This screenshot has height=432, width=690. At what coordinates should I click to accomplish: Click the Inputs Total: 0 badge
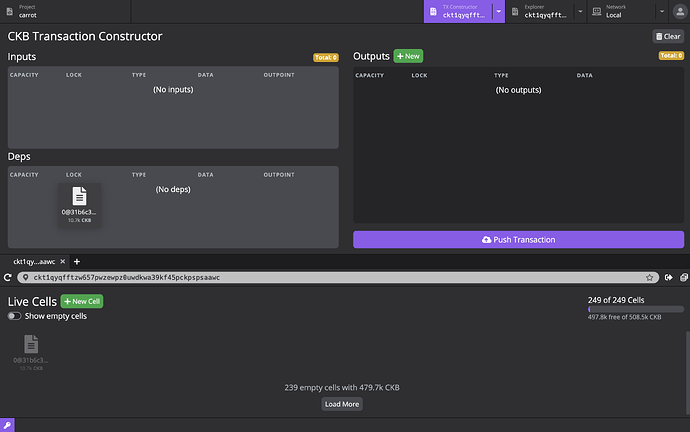(326, 58)
